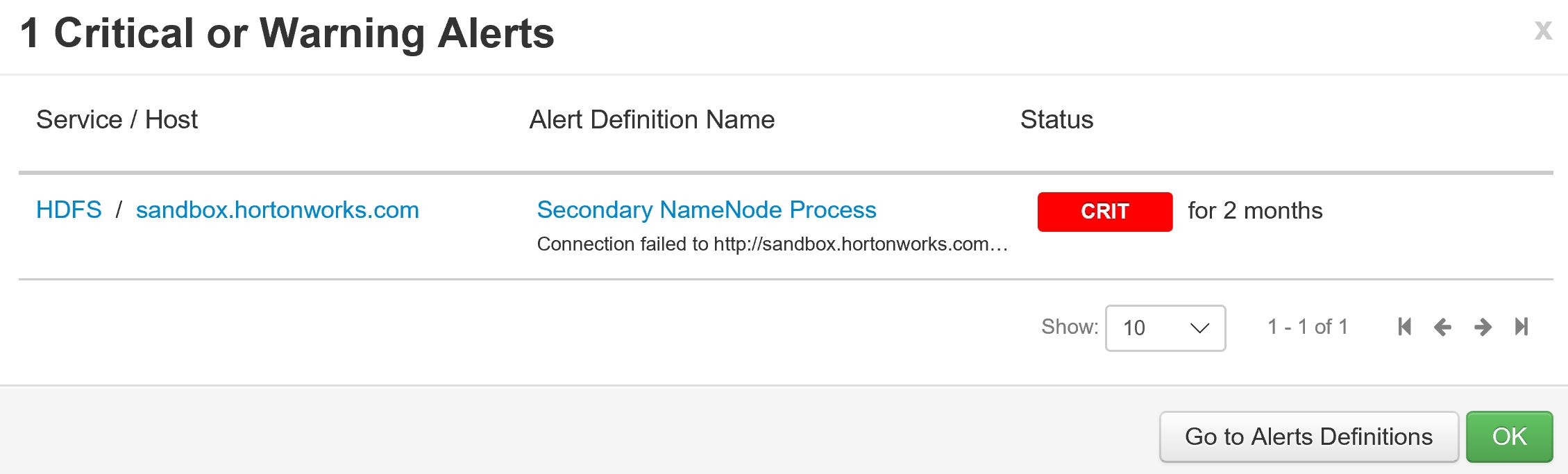Screen dimensions: 1568x474
Task: Jump to the last page of alerts
Action: pyautogui.click(x=1521, y=327)
